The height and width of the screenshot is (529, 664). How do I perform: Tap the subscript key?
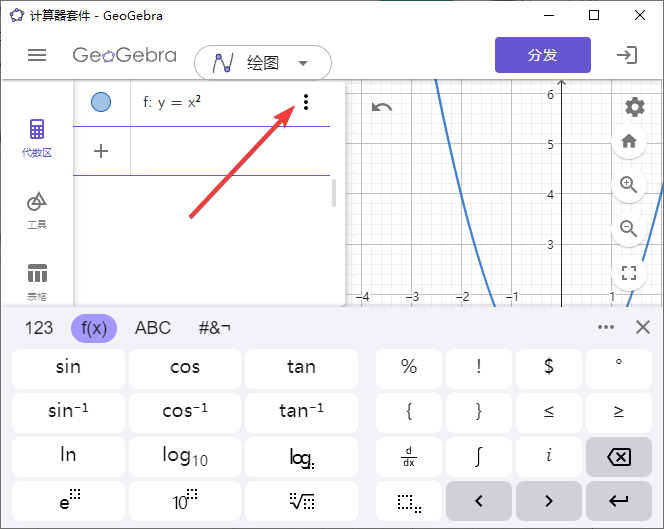point(409,500)
